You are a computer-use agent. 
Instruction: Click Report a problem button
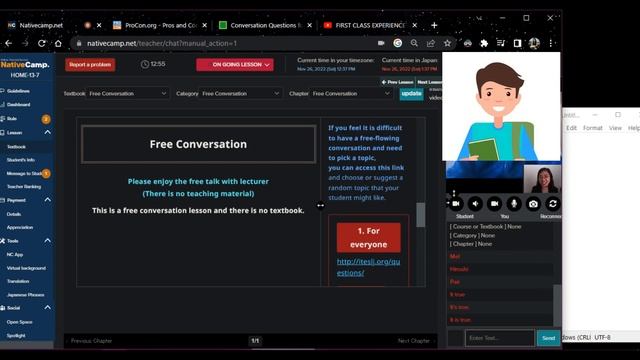click(90, 64)
